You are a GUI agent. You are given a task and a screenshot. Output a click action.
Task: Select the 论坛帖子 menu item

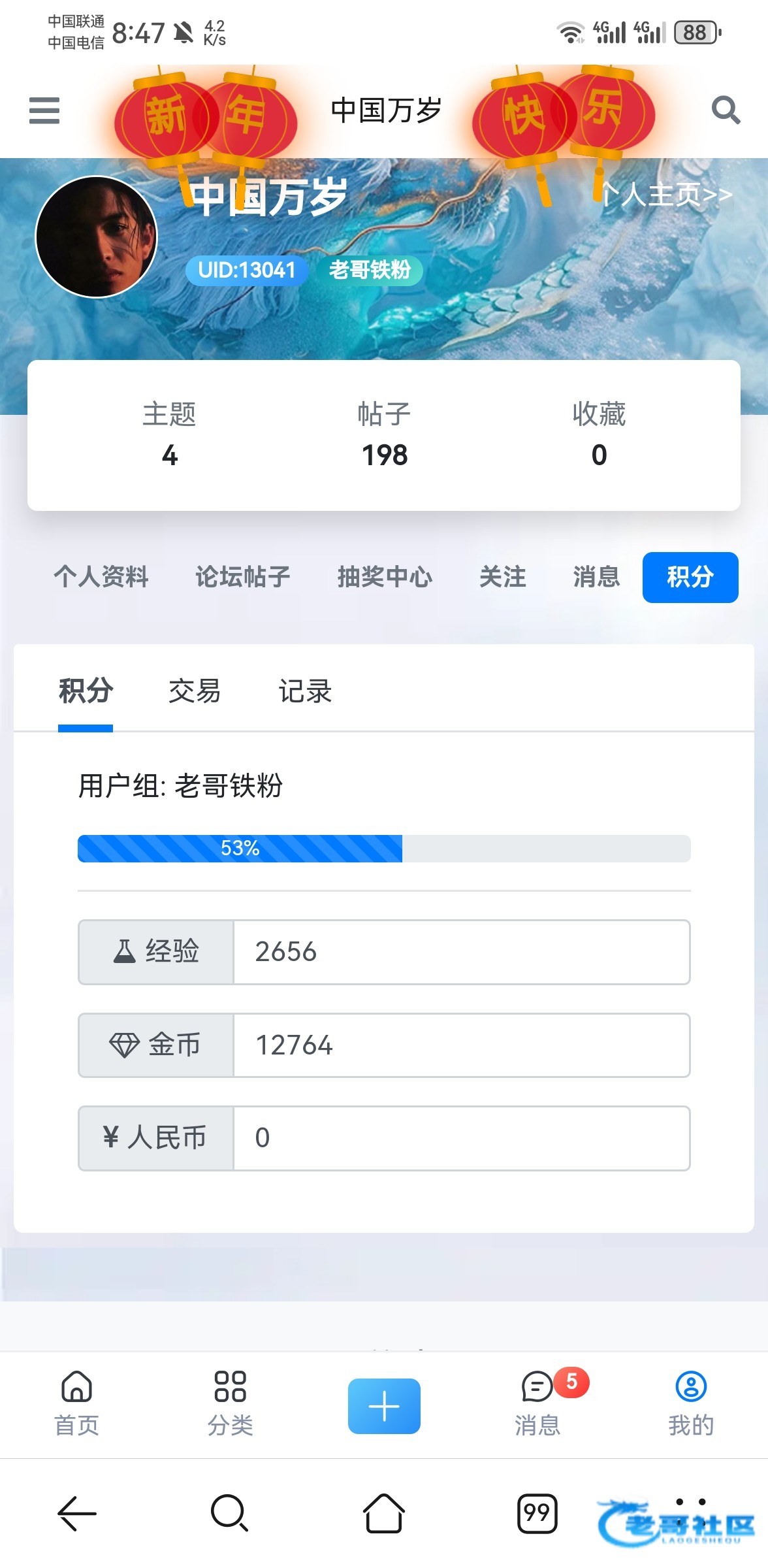[243, 577]
